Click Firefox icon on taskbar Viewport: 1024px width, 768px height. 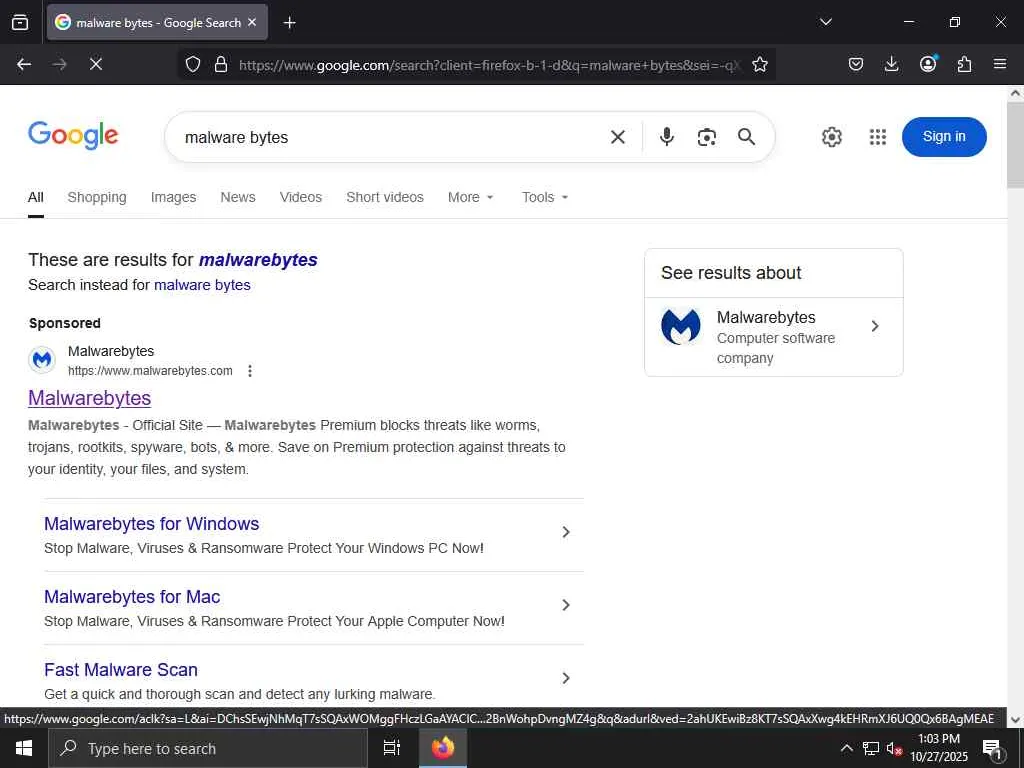coord(443,748)
